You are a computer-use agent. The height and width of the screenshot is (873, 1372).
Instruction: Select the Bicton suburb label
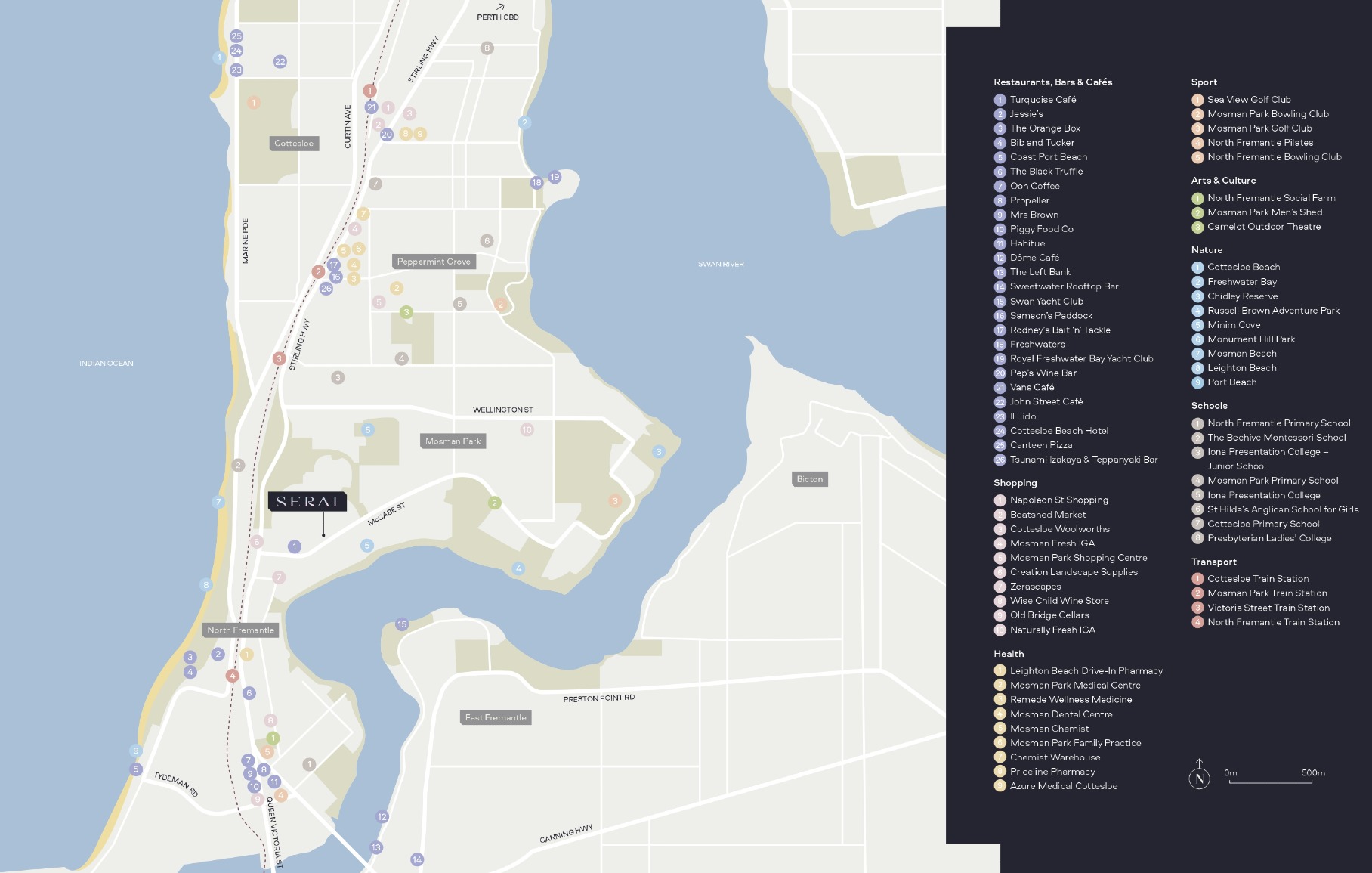point(809,479)
